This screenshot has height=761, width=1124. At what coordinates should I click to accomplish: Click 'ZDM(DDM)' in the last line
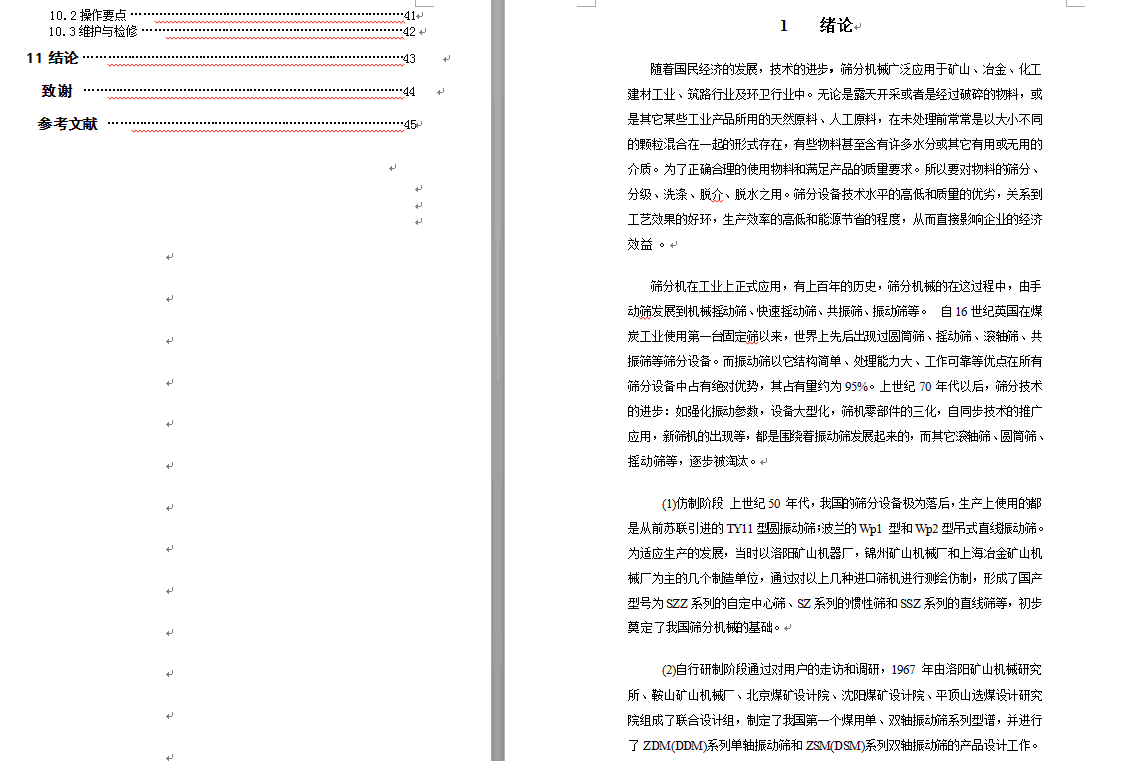point(675,745)
